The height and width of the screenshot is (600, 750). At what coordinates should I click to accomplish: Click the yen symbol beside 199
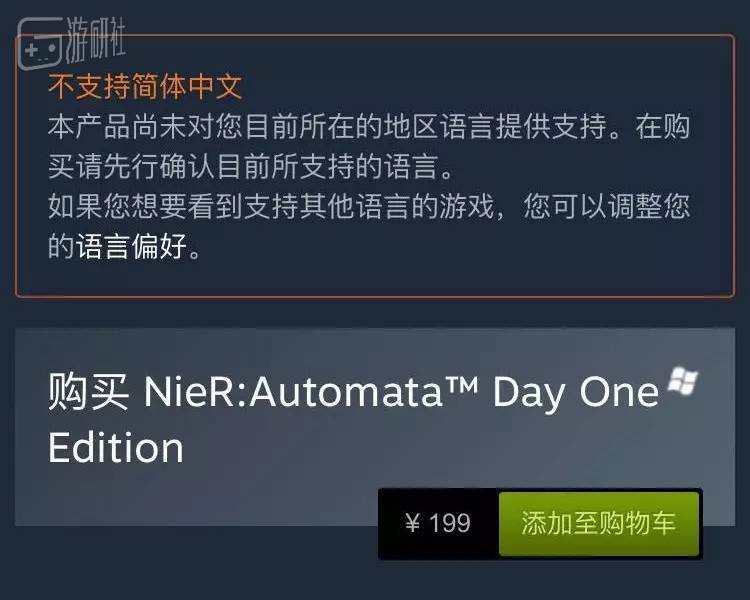click(x=412, y=523)
